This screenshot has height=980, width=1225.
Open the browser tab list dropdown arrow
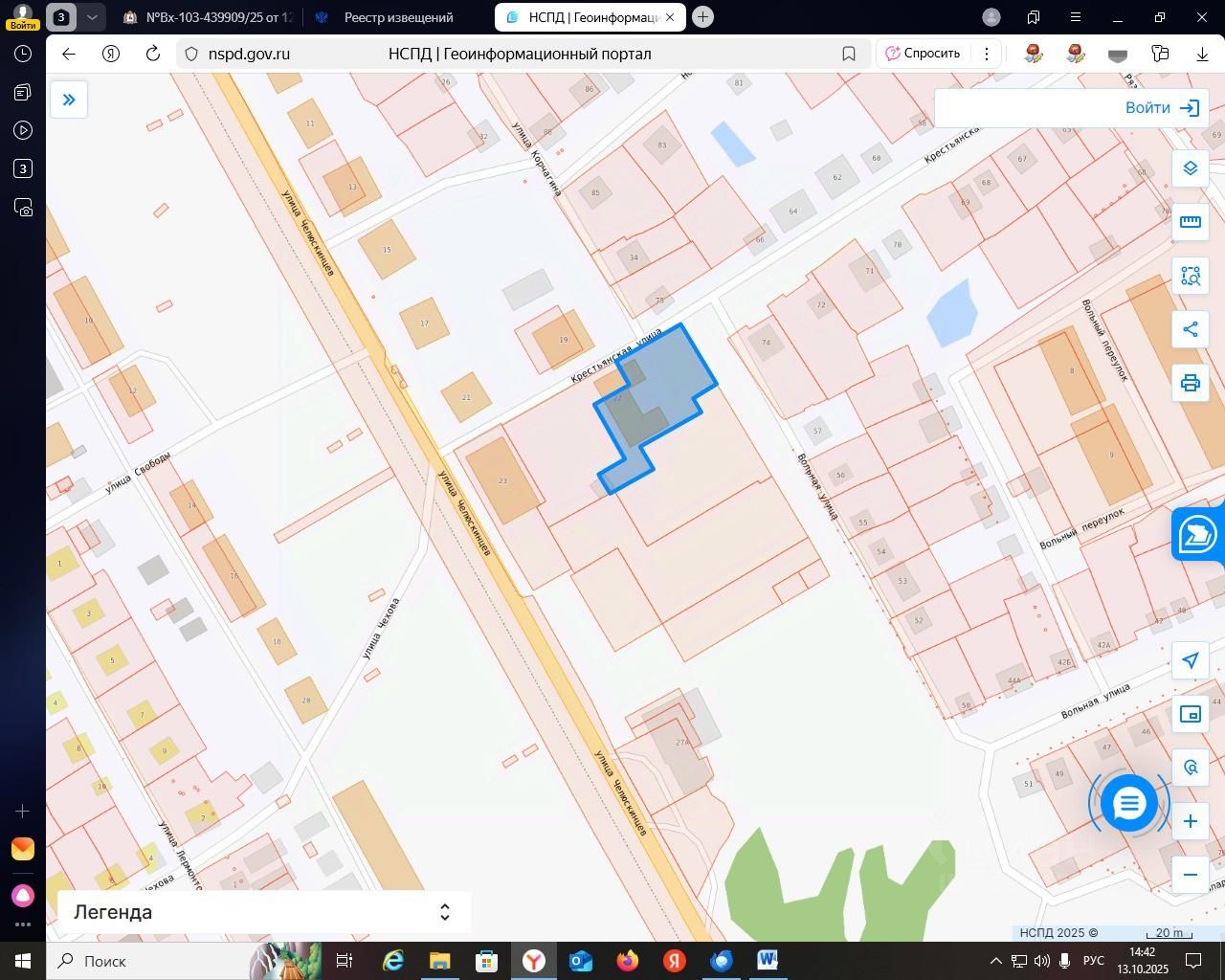92,17
